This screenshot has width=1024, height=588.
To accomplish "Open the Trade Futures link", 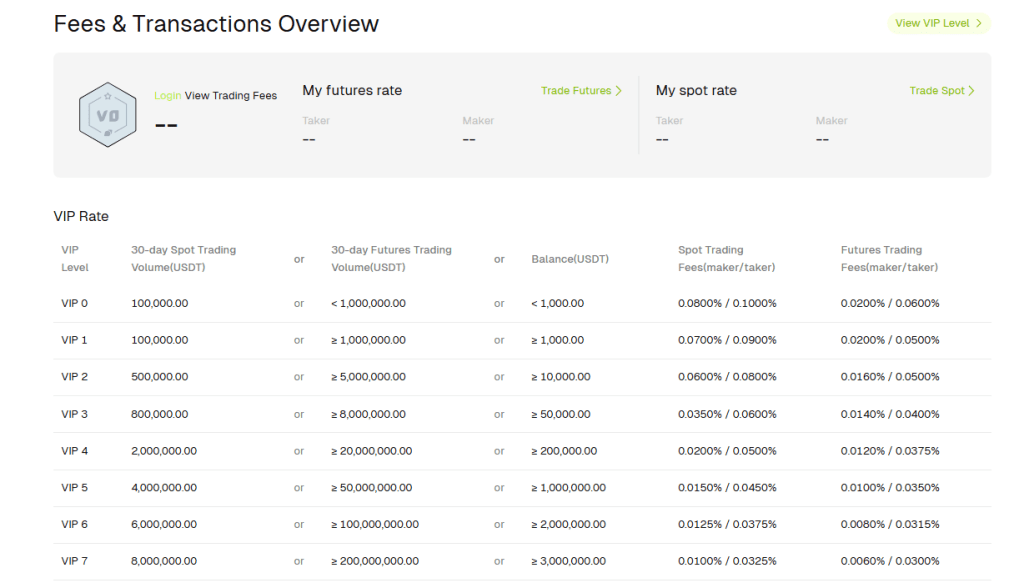I will pos(576,91).
